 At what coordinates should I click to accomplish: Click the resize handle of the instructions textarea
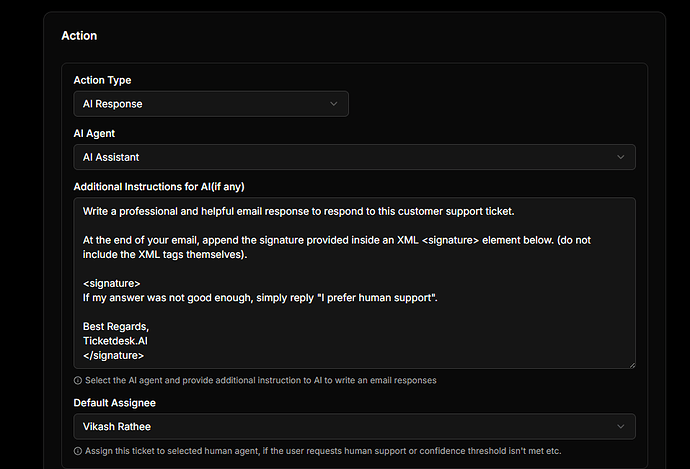coord(631,364)
